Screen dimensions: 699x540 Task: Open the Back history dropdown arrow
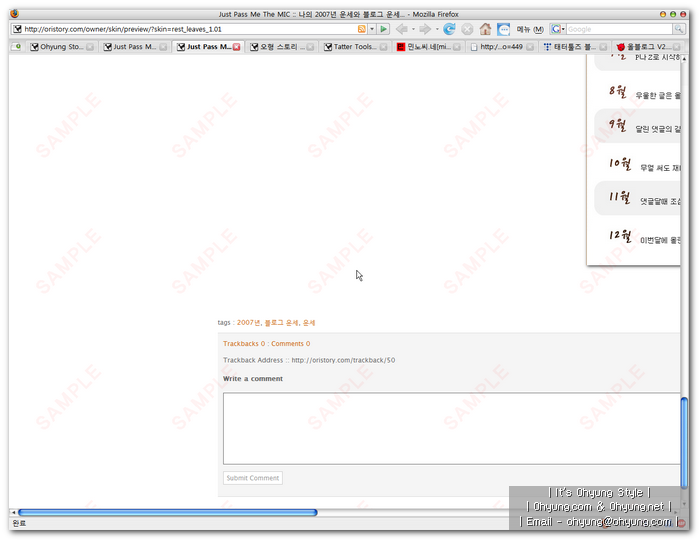click(413, 29)
